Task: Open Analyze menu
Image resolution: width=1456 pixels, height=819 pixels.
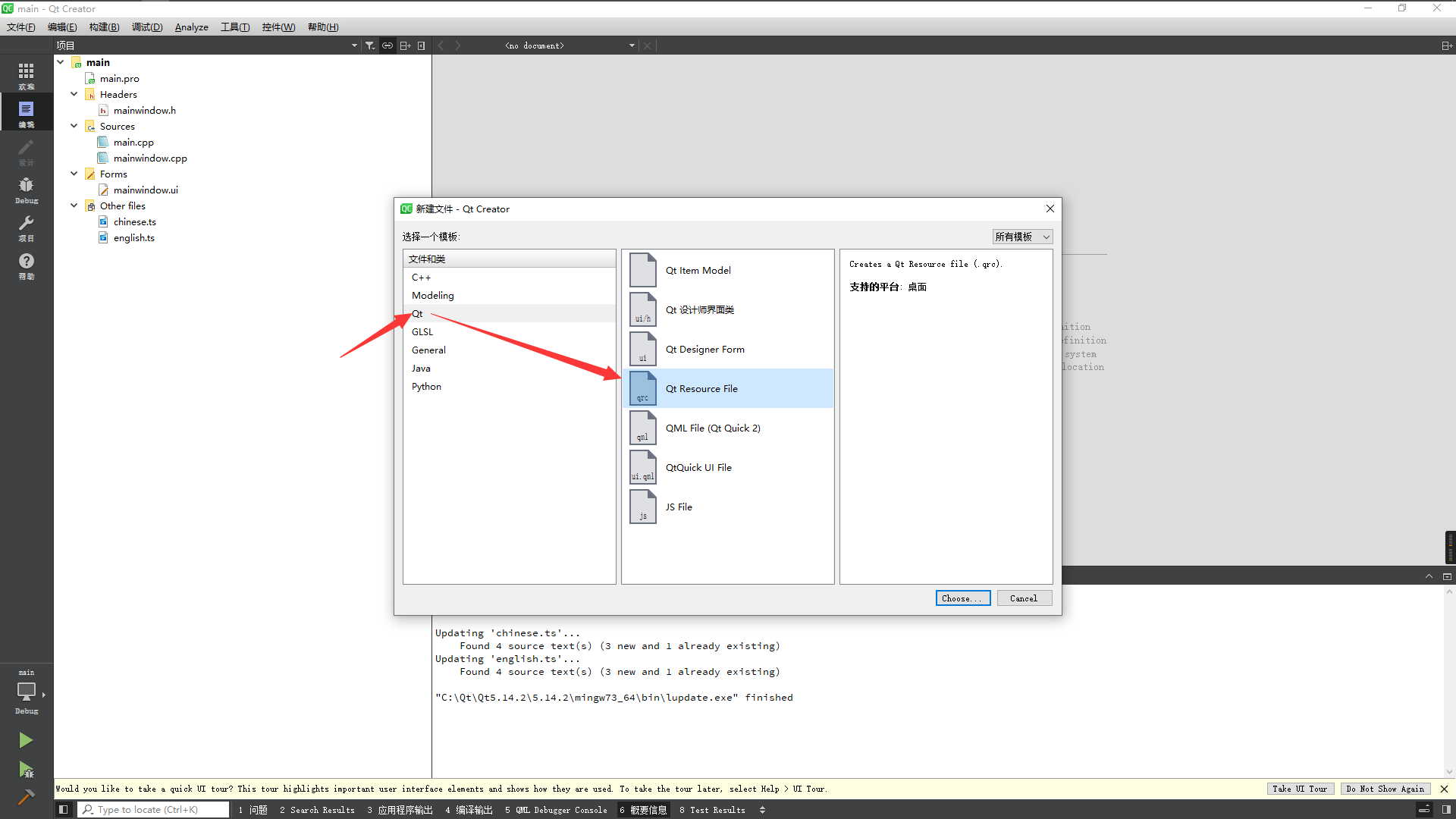Action: click(192, 27)
